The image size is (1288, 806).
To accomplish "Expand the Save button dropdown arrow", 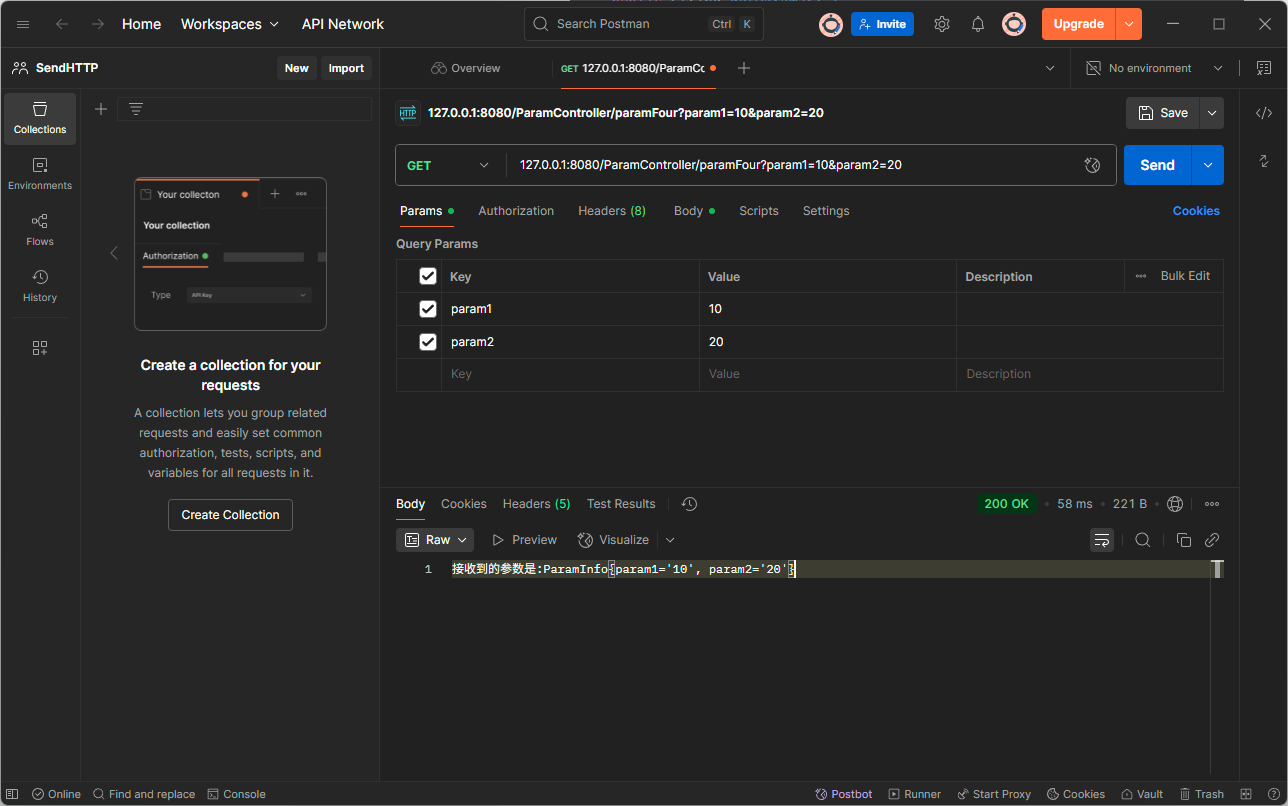I will click(1212, 113).
